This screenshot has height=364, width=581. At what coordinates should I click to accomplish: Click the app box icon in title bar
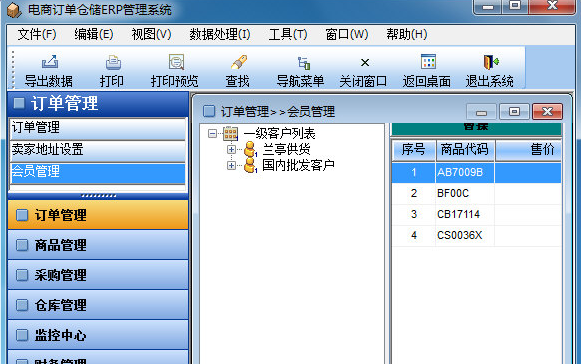[14, 10]
